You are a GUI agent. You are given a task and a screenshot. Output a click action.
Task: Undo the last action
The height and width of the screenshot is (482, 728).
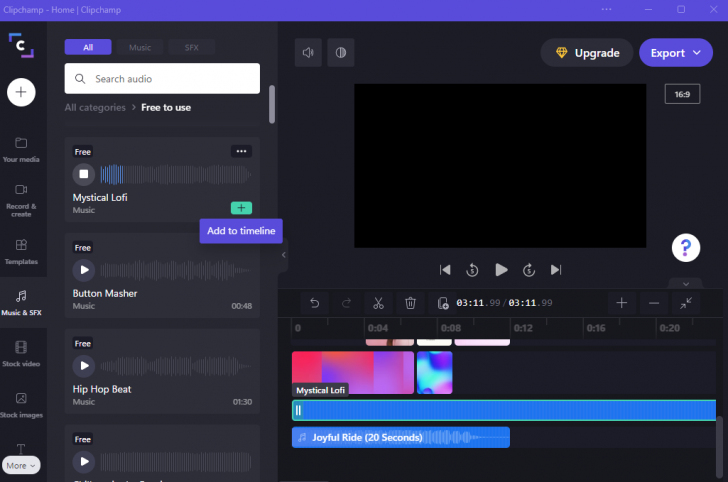click(x=314, y=303)
